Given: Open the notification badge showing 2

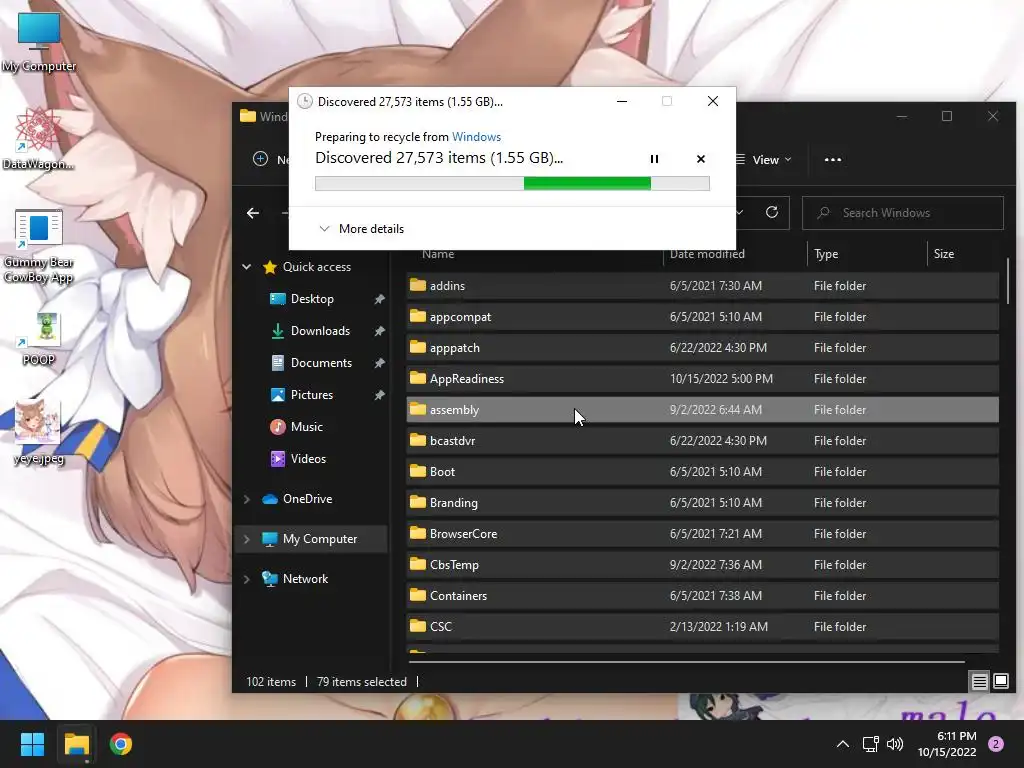Looking at the screenshot, I should pyautogui.click(x=996, y=744).
